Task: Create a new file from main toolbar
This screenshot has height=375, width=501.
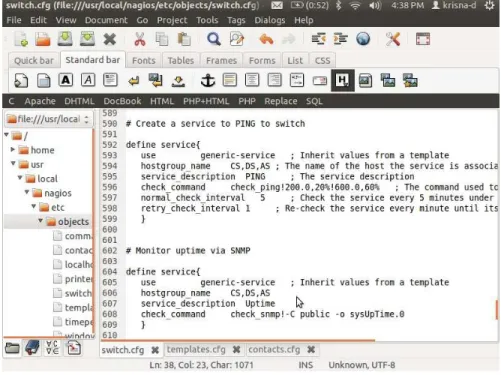Action: point(21,39)
